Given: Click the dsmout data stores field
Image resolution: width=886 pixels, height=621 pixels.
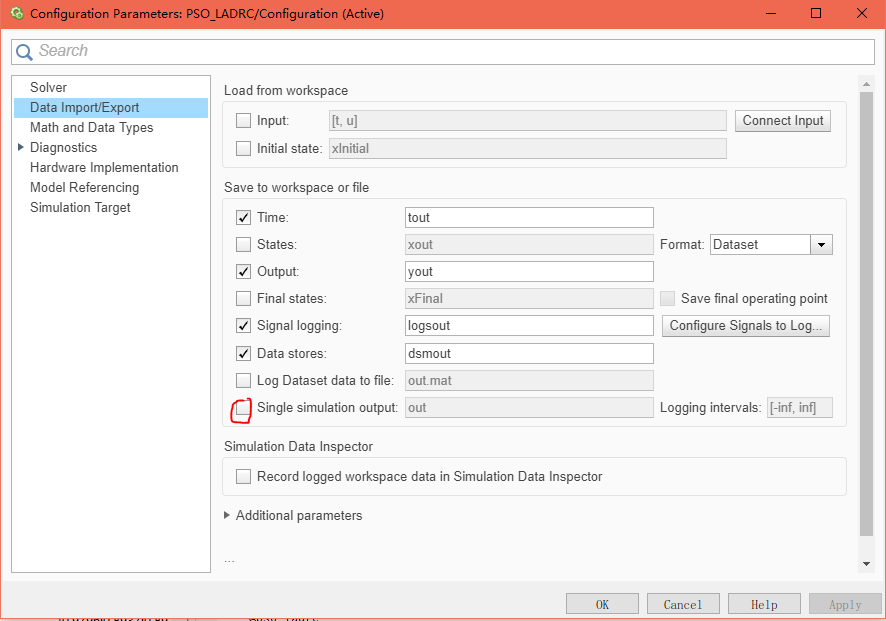Looking at the screenshot, I should (x=529, y=354).
